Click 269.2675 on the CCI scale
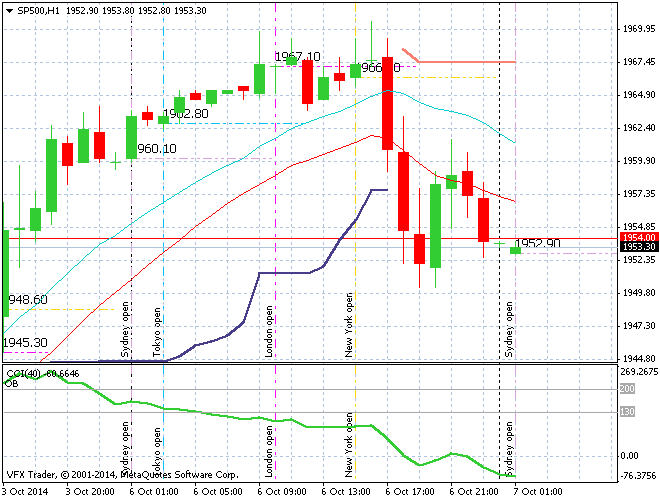The height and width of the screenshot is (500, 660). 639,372
